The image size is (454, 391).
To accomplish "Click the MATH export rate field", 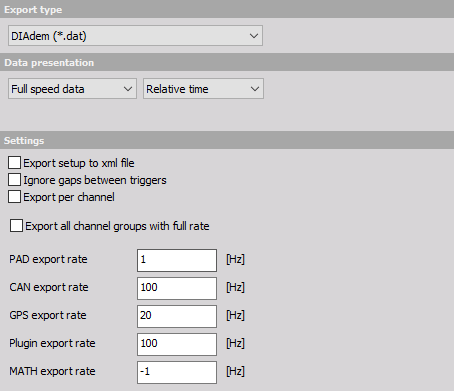I will point(177,372).
